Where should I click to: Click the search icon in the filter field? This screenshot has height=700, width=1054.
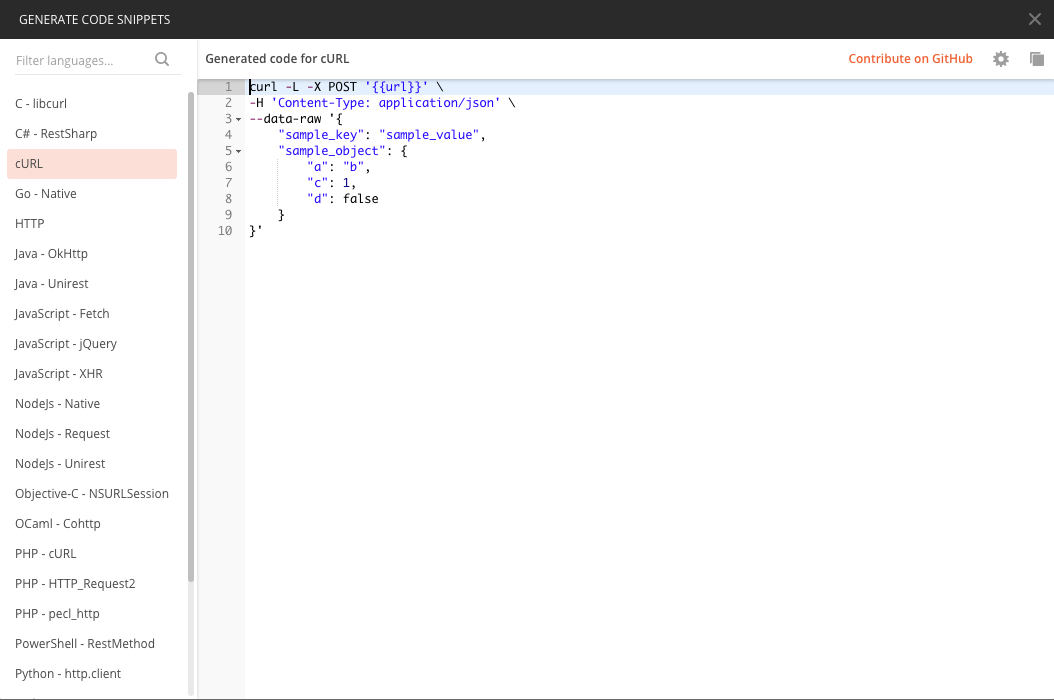[161, 59]
